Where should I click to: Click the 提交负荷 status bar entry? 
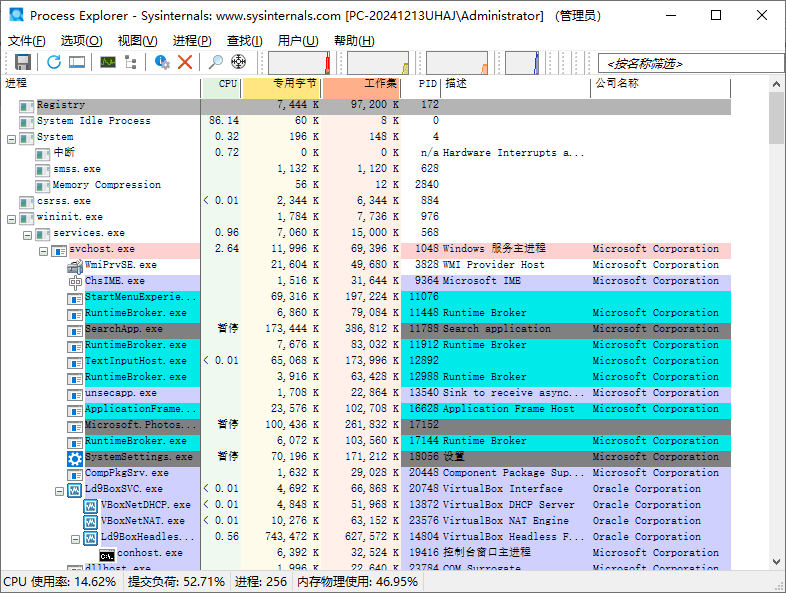(176, 582)
